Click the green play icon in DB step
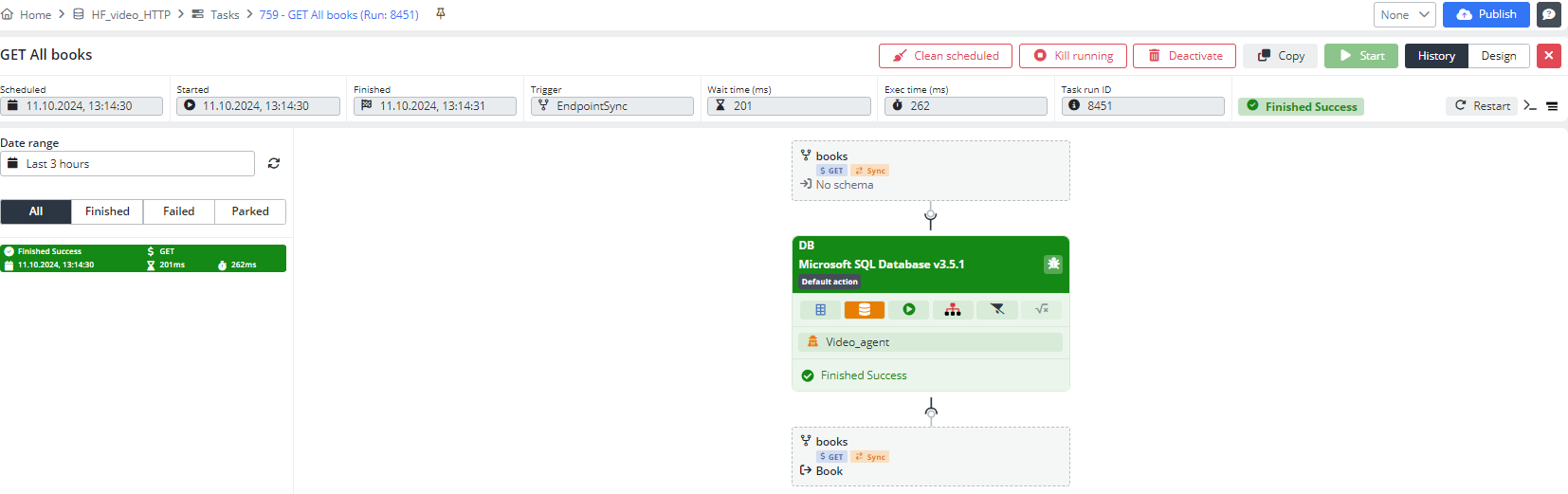 tap(908, 310)
